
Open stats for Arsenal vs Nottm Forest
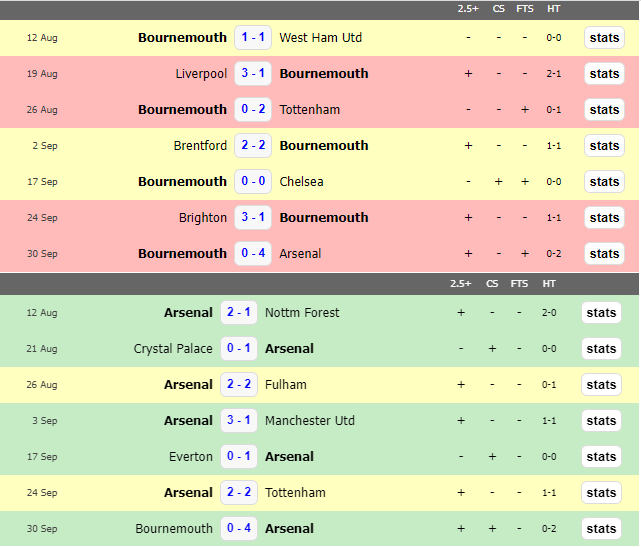(x=601, y=313)
